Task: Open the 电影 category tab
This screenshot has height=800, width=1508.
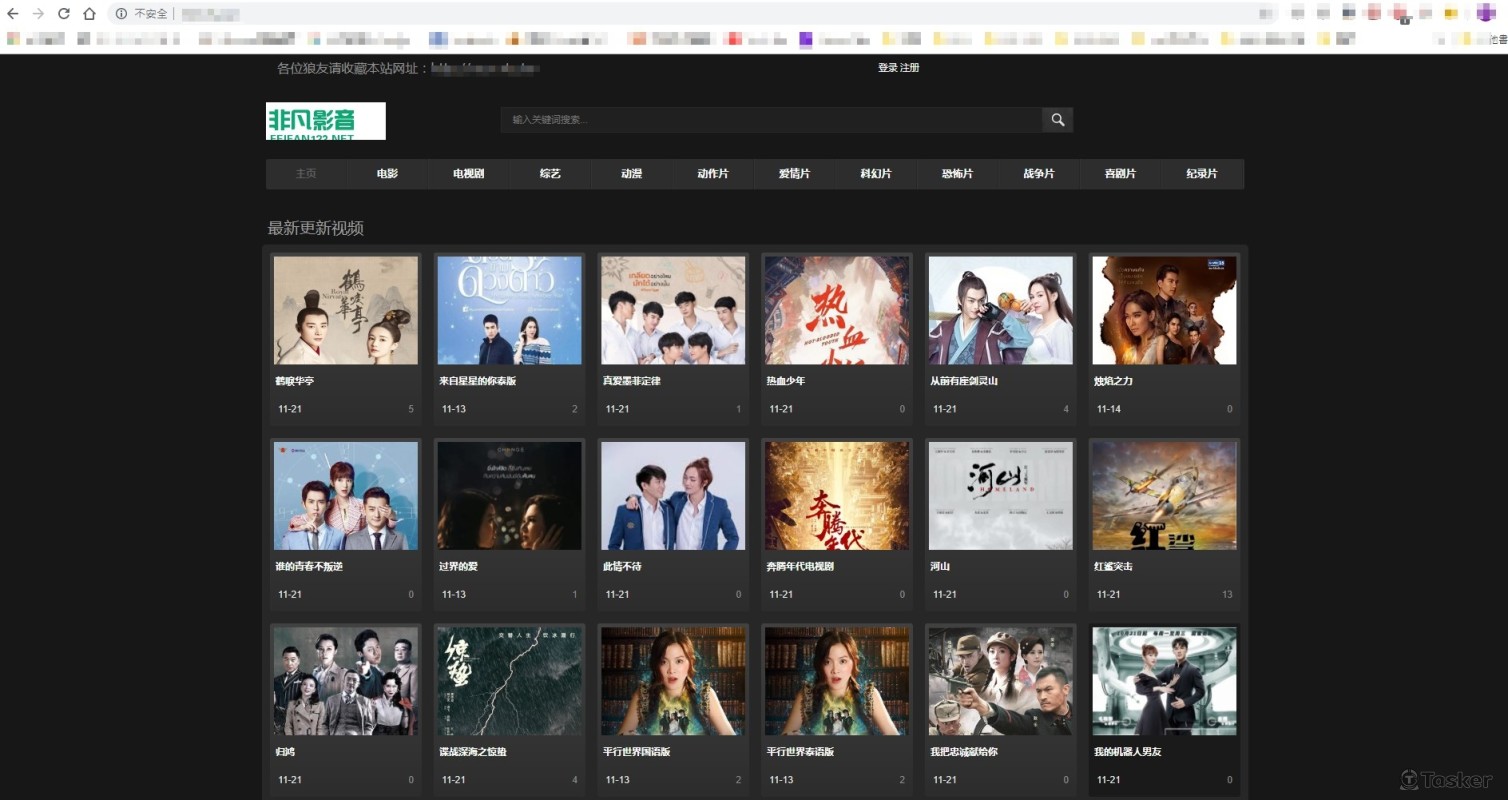Action: (x=387, y=174)
